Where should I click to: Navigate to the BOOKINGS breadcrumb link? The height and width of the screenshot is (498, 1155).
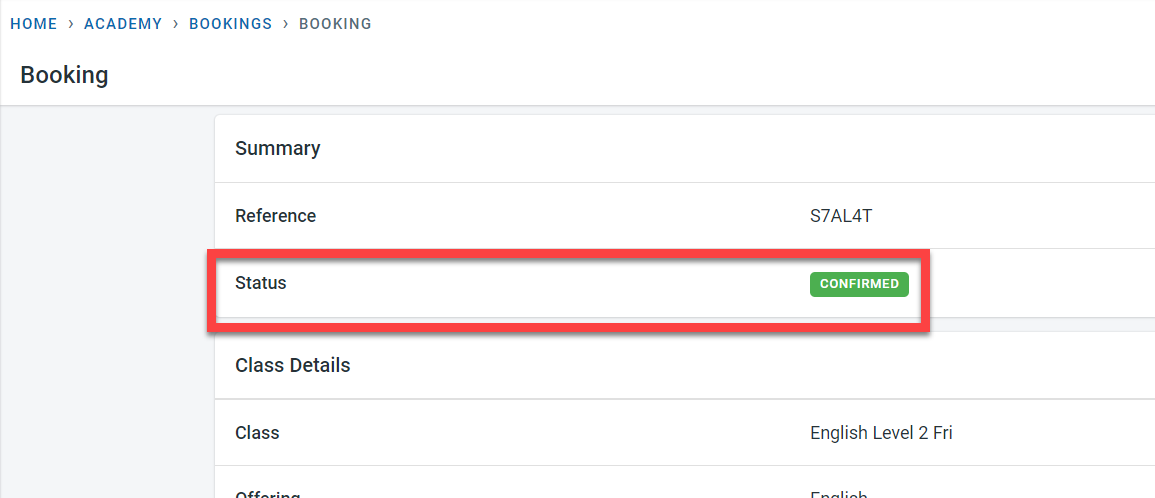click(x=230, y=24)
